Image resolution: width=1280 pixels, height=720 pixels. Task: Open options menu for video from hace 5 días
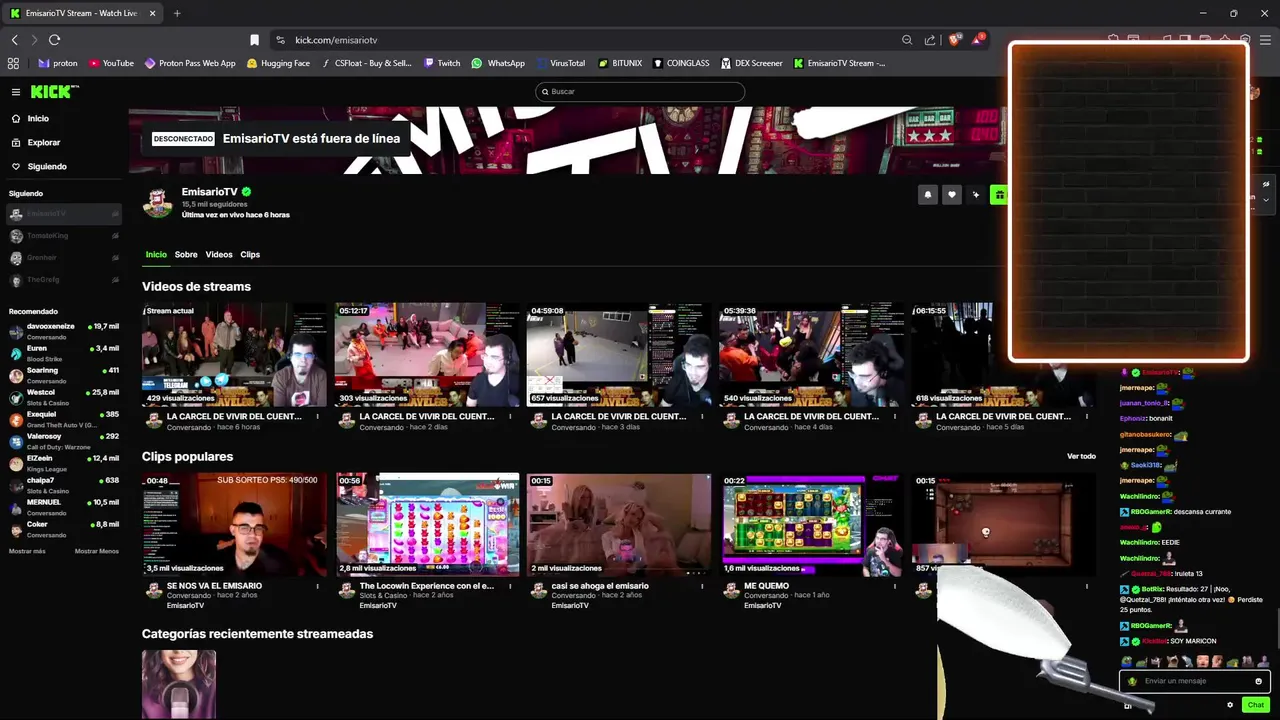pyautogui.click(x=1087, y=417)
